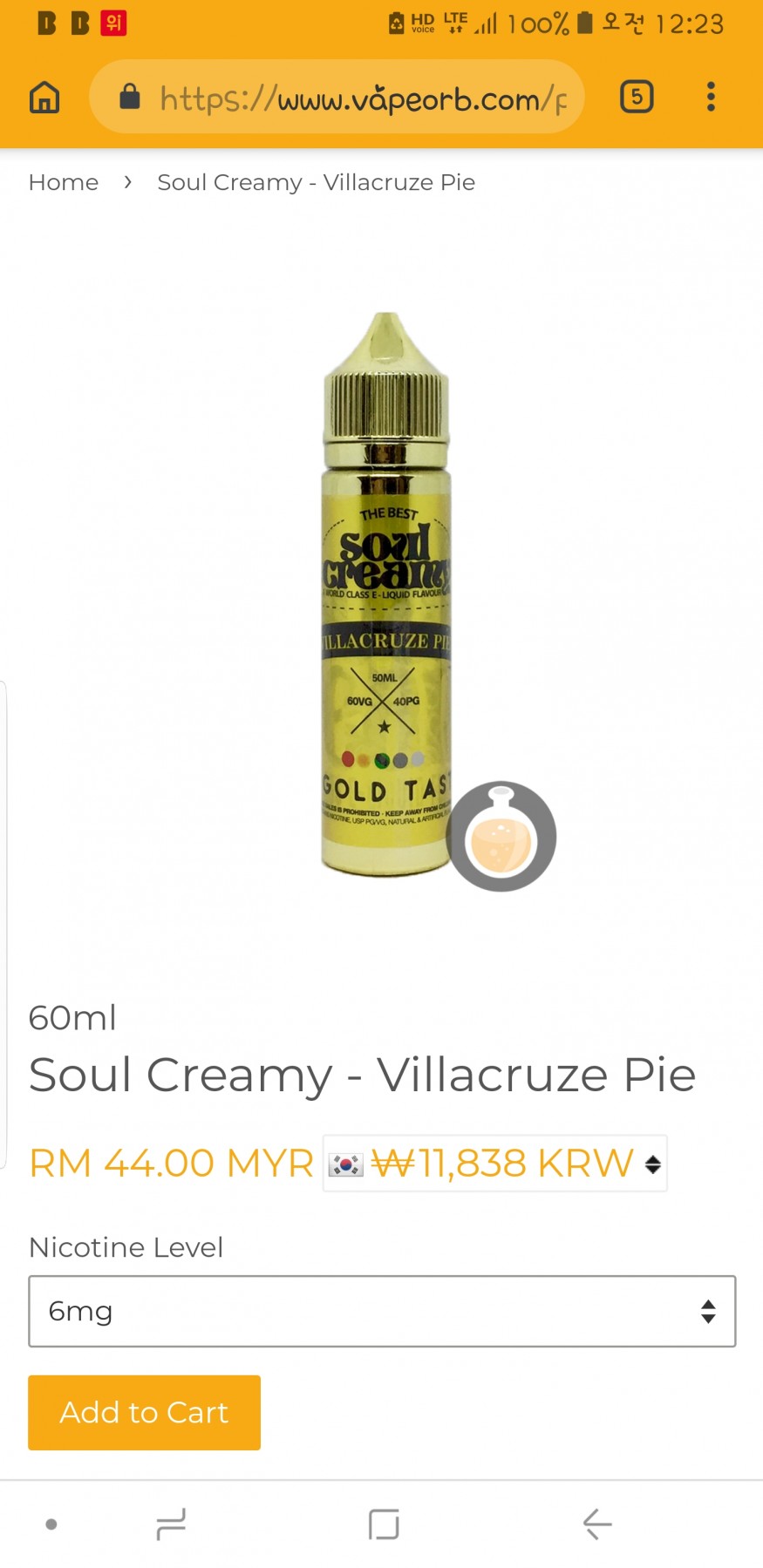This screenshot has height=1568, width=763.
Task: Expand the Nicotine Level 6mg dropdown
Action: pyautogui.click(x=382, y=1311)
